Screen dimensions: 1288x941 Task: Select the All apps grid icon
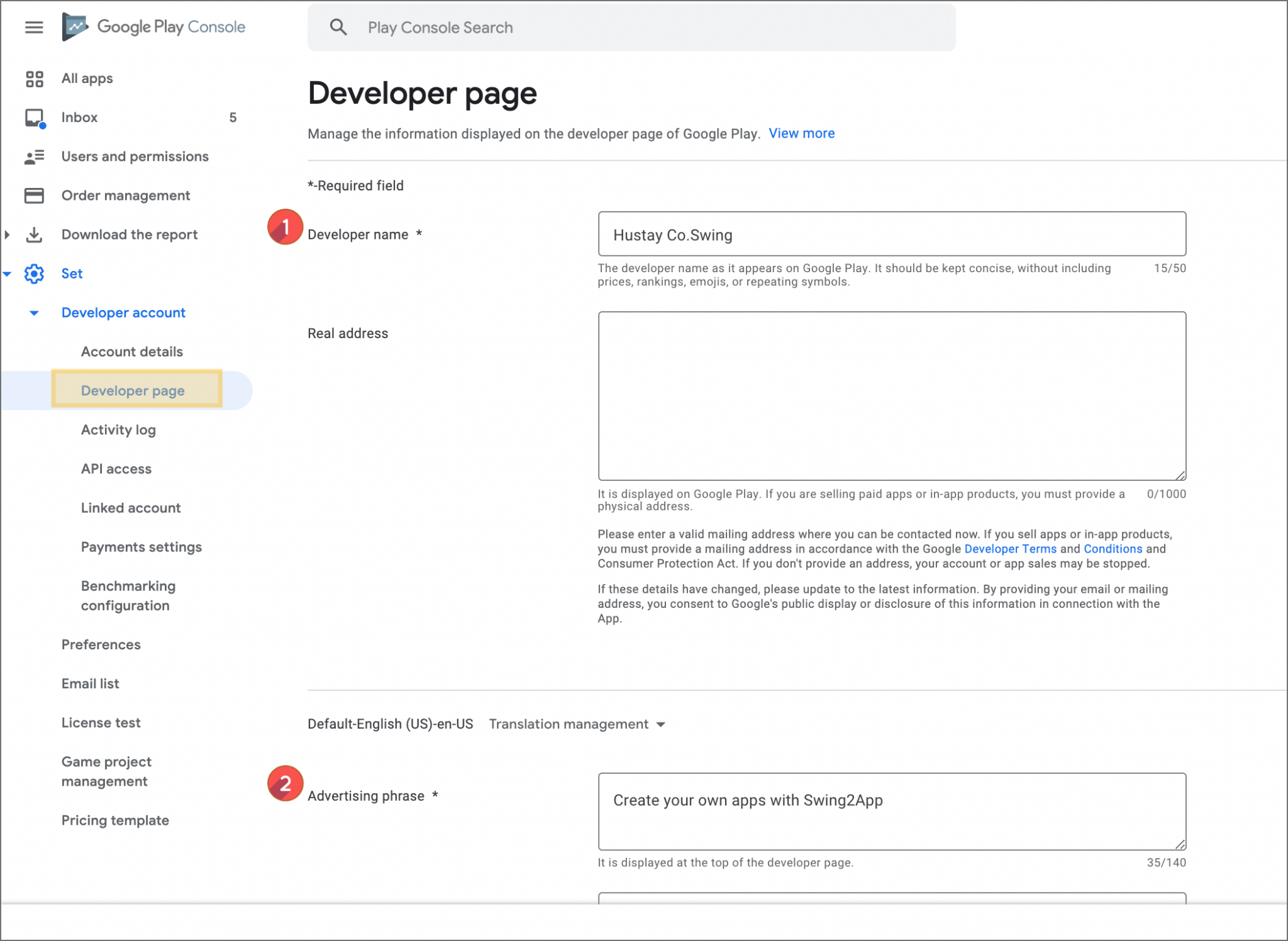pos(35,78)
